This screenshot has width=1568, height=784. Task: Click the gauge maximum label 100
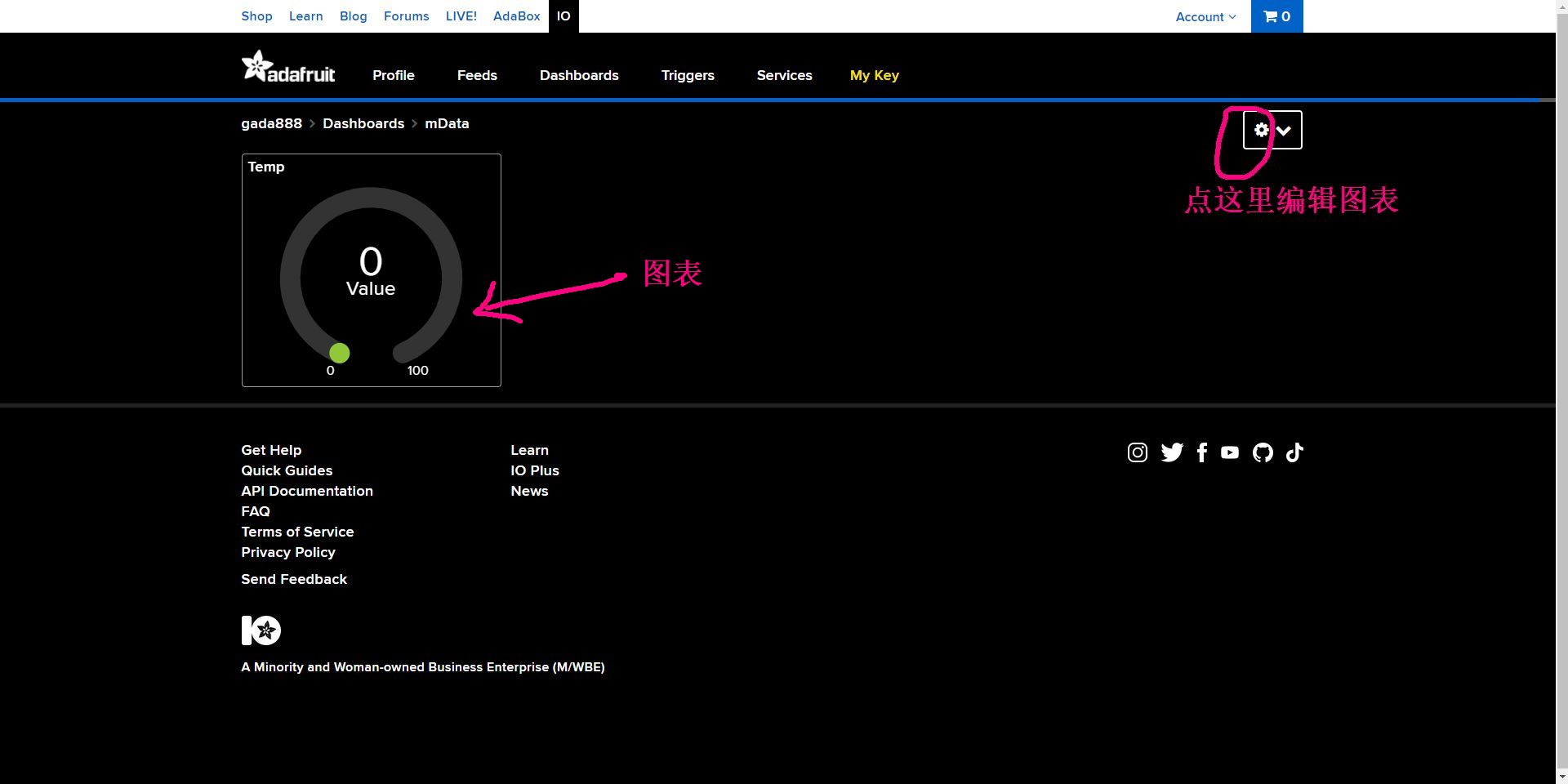(418, 371)
